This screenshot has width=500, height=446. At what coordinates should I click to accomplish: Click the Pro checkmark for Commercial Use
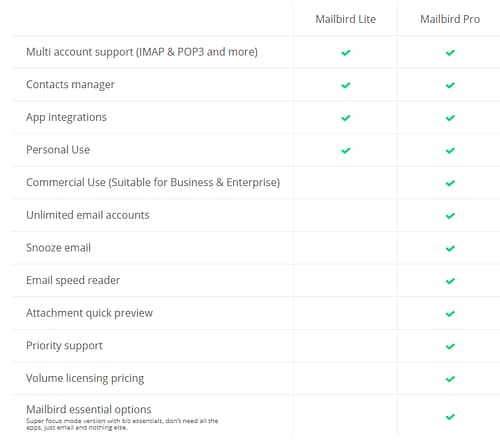tap(450, 183)
